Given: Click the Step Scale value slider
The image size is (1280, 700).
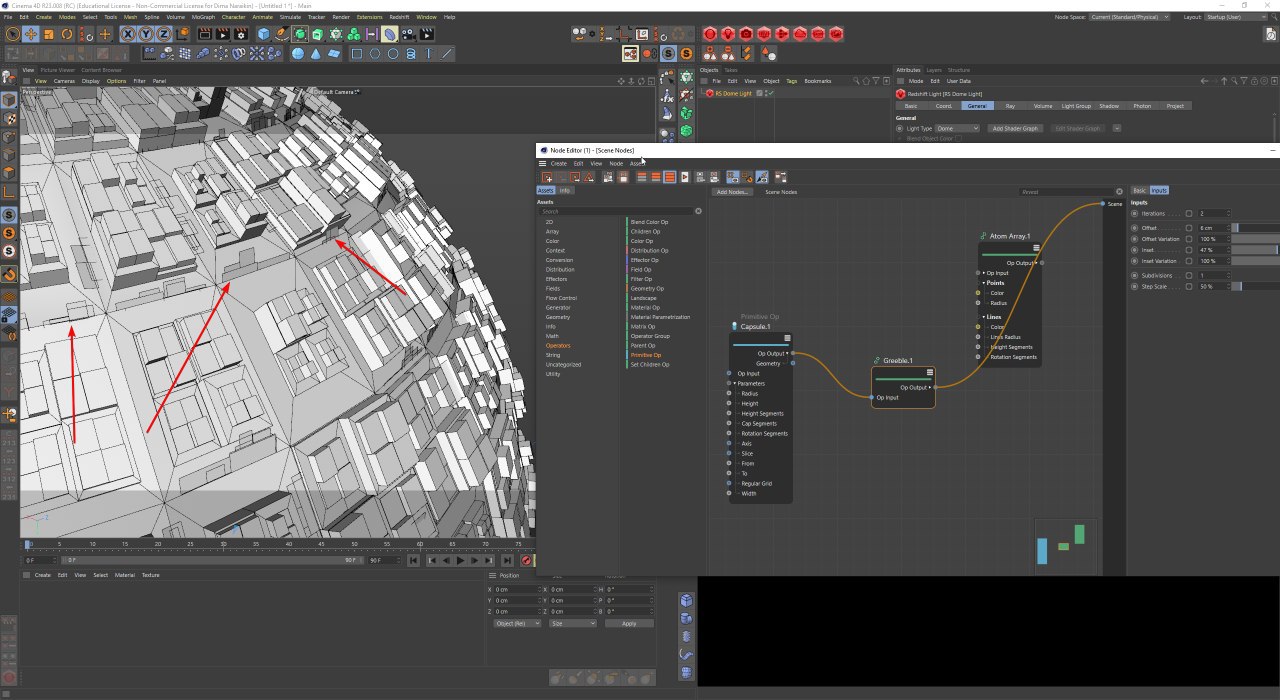Looking at the screenshot, I should (x=1256, y=287).
